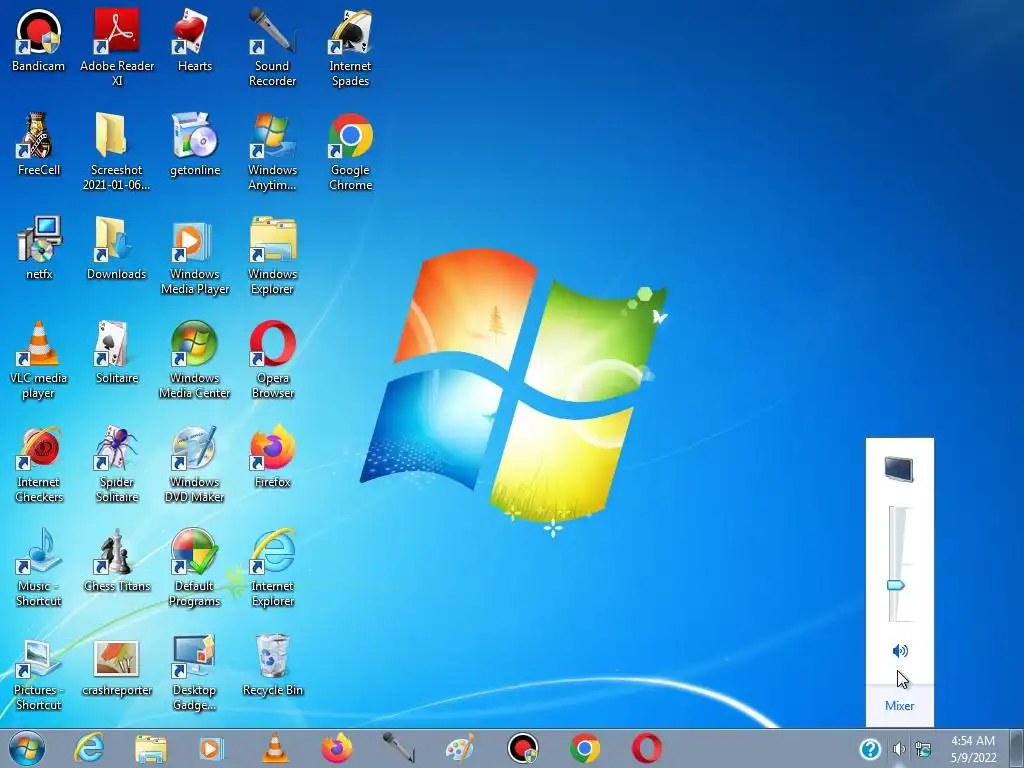Launch VLC from the taskbar
The image size is (1024, 768).
click(x=274, y=748)
